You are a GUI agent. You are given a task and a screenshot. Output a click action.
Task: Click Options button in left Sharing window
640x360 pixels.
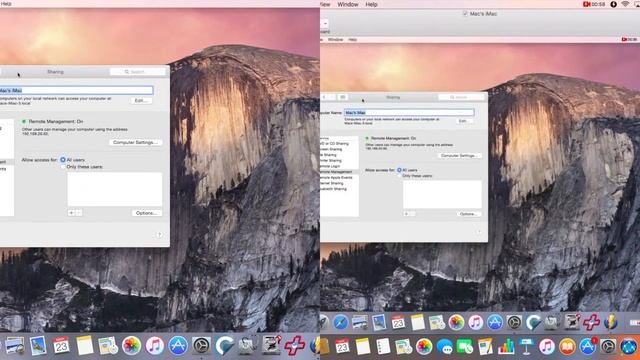[147, 213]
